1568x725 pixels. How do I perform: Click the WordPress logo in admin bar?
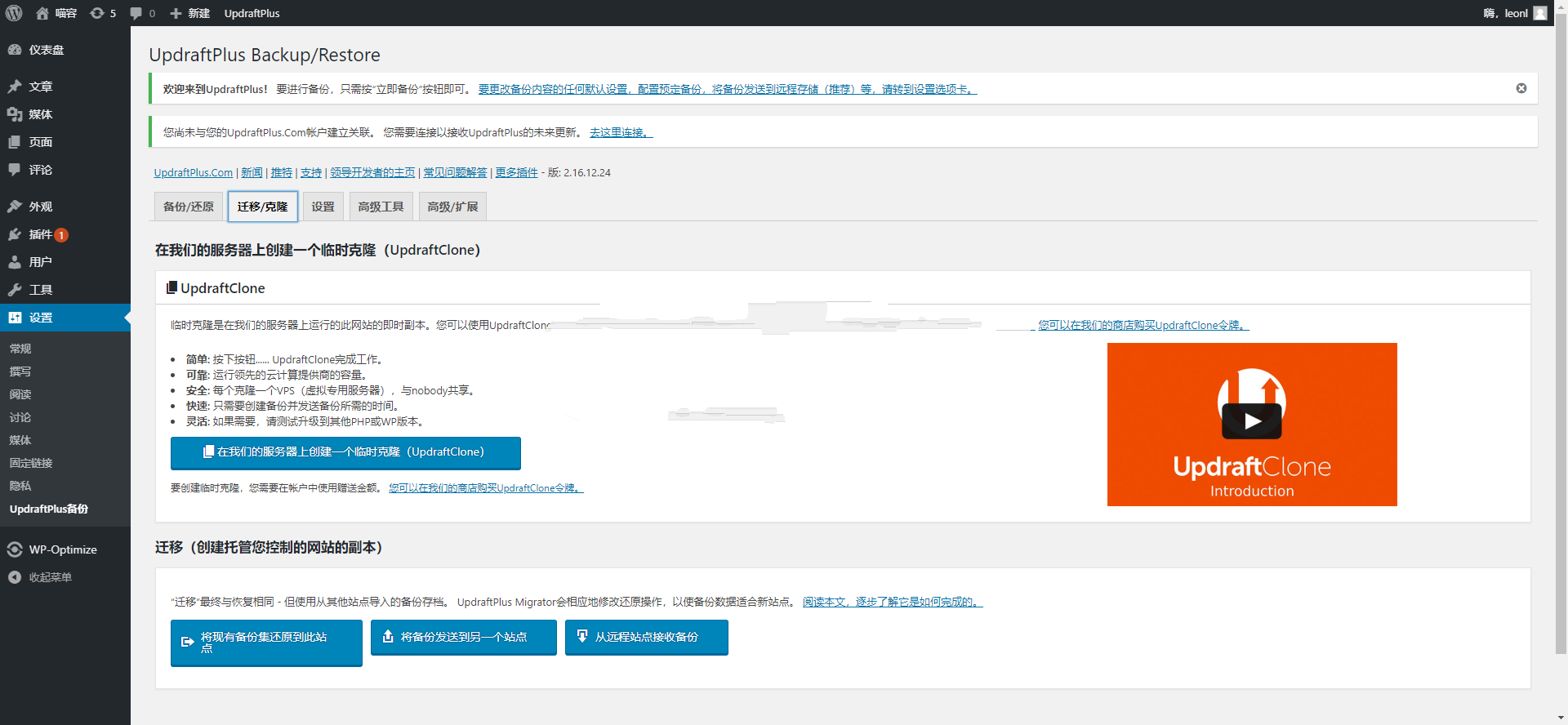[14, 13]
